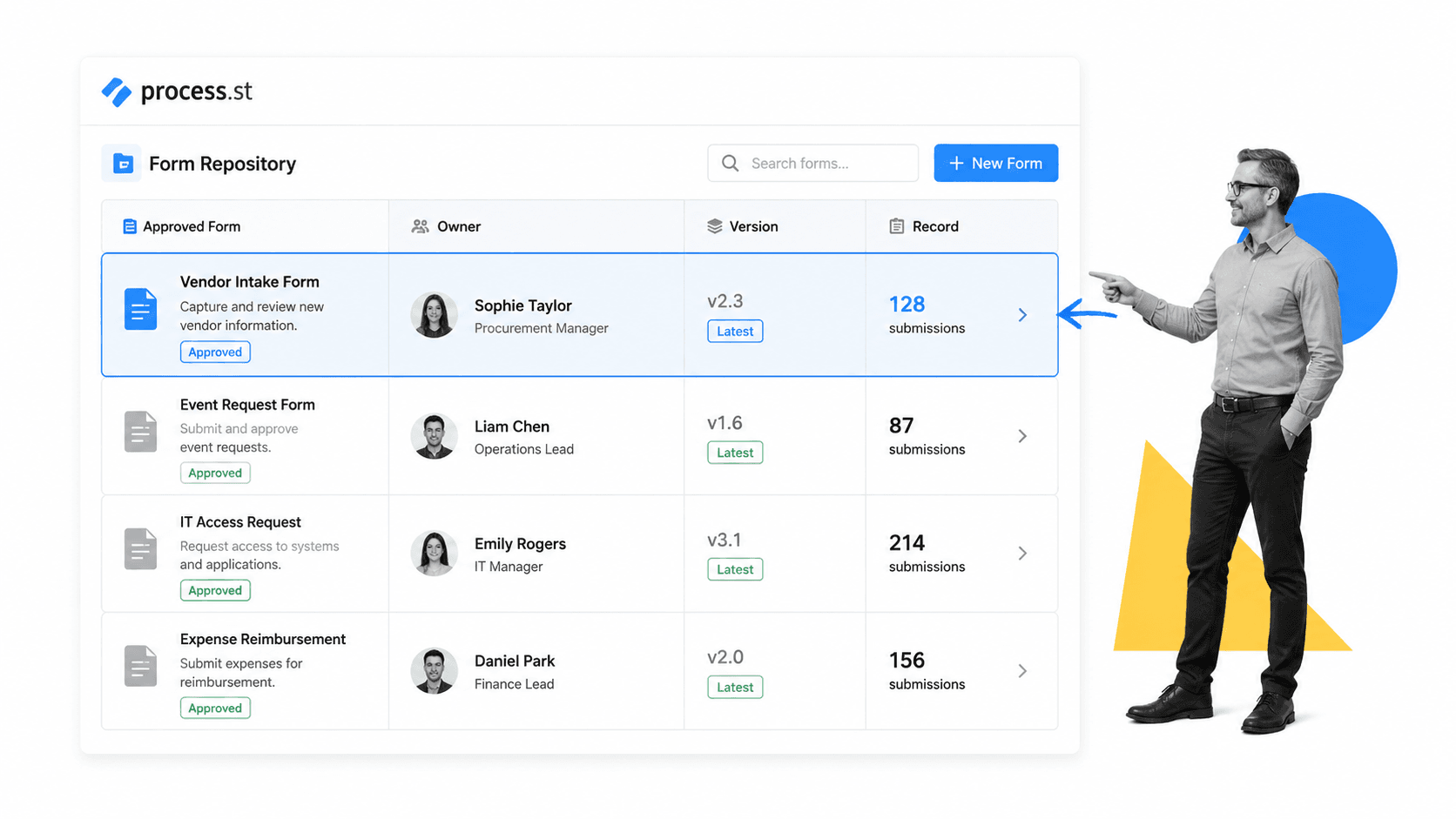Expand the Expense Reimbursement row chevron
Screen dimensions: 1456x819
click(1022, 671)
